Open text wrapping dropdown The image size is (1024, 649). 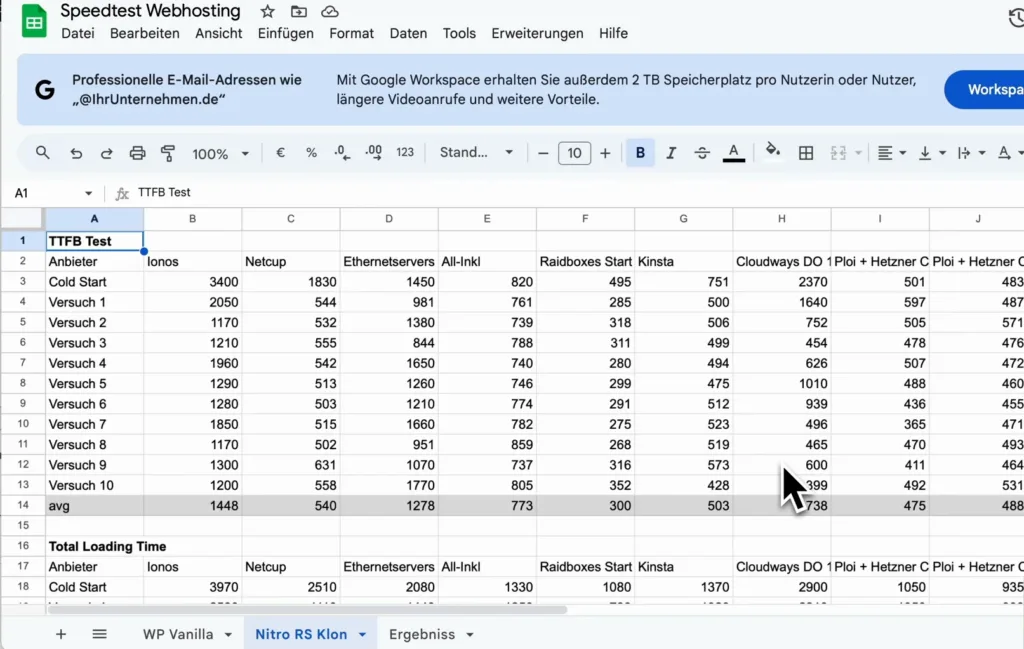(x=970, y=153)
